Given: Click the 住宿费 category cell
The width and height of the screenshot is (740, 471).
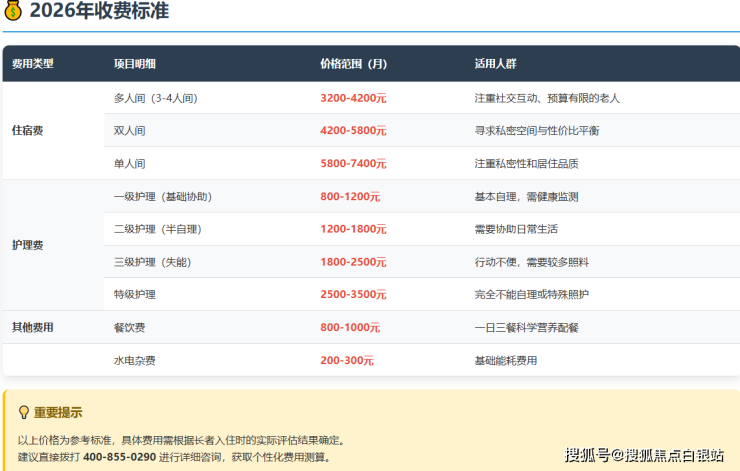Looking at the screenshot, I should pyautogui.click(x=28, y=131).
